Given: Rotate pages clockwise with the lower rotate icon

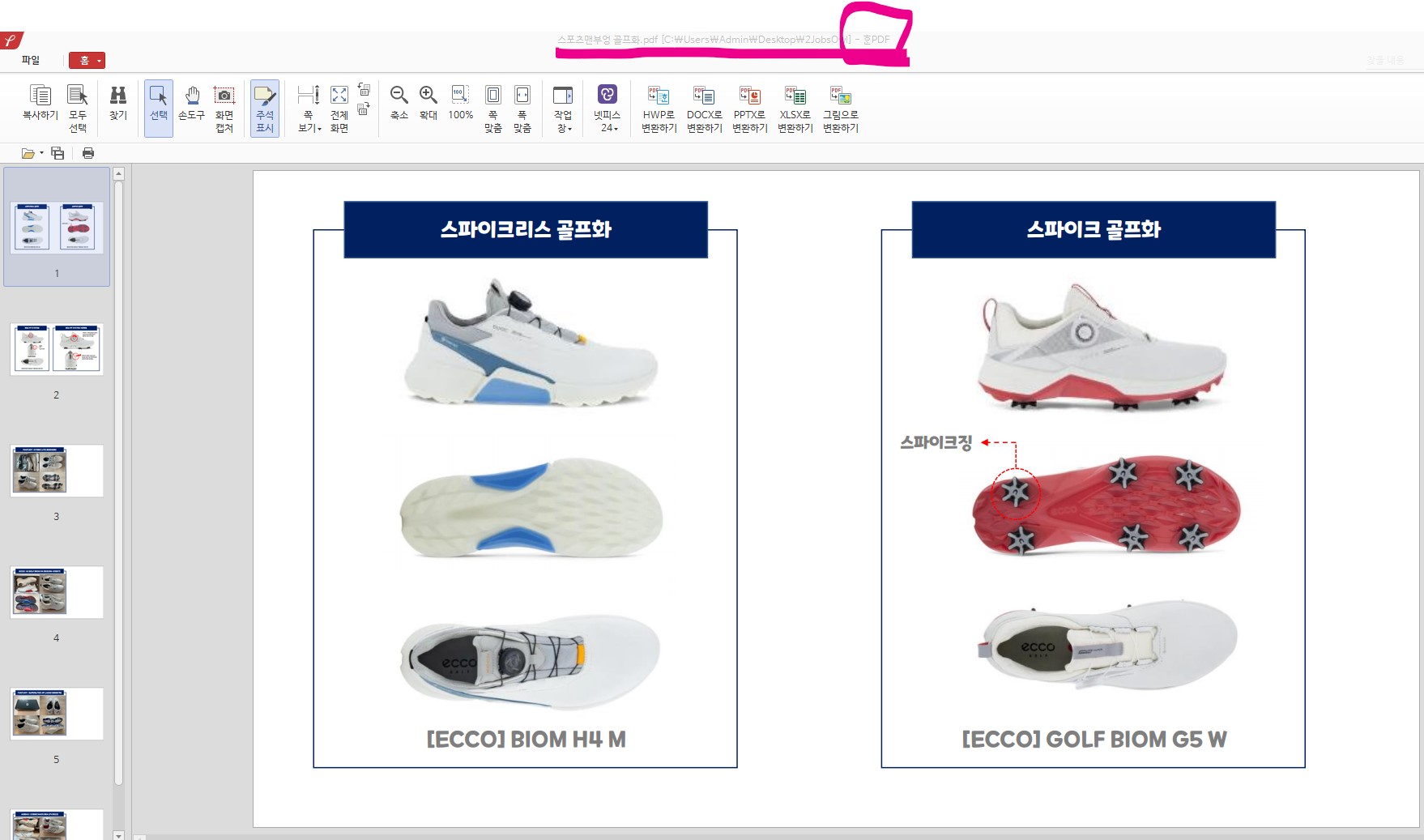Looking at the screenshot, I should tap(364, 109).
